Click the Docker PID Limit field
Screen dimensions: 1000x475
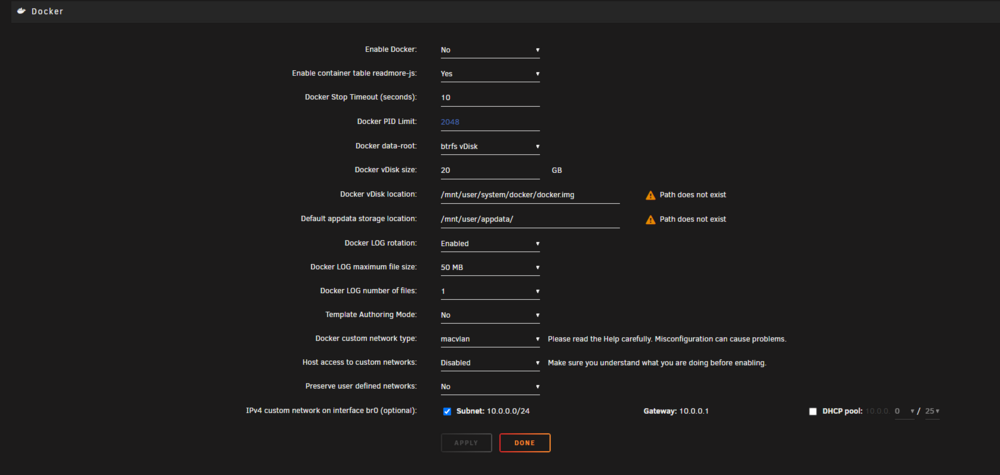(490, 122)
